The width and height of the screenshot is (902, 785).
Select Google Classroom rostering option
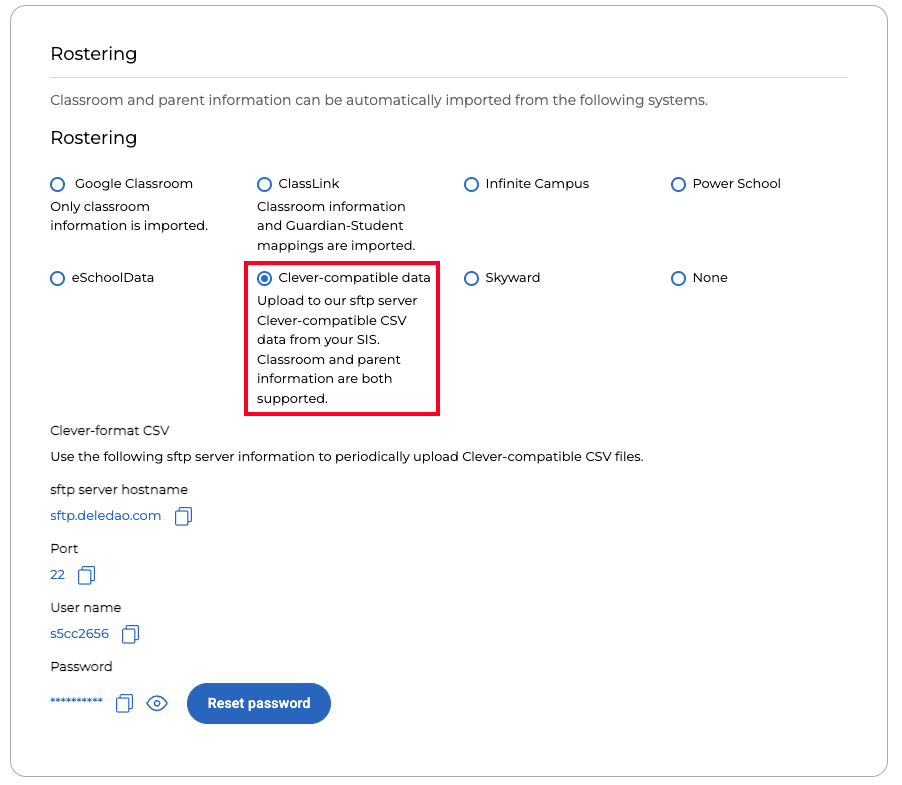point(58,185)
